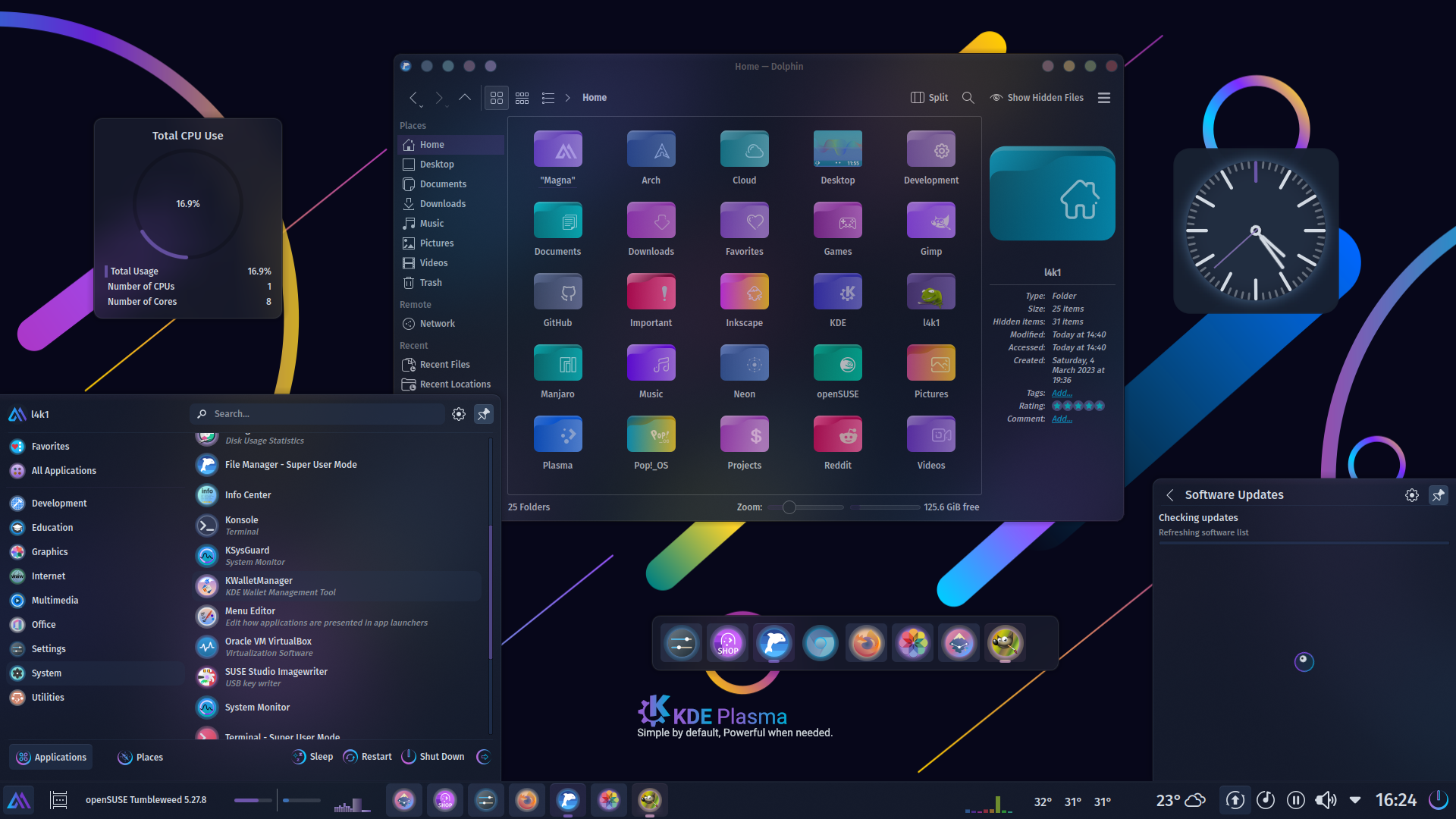Switch to the Applications tab in launcher
Viewport: 1456px width, 819px height.
pos(51,757)
